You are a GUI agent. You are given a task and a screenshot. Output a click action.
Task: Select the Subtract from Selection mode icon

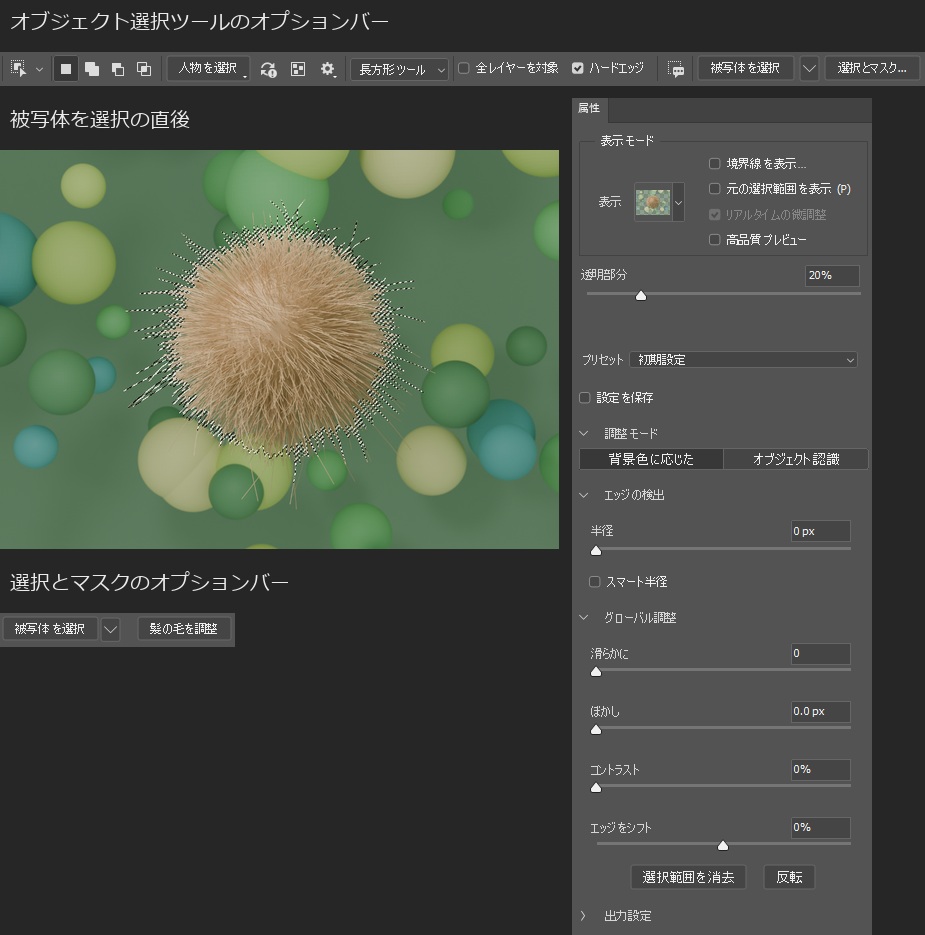pyautogui.click(x=118, y=69)
